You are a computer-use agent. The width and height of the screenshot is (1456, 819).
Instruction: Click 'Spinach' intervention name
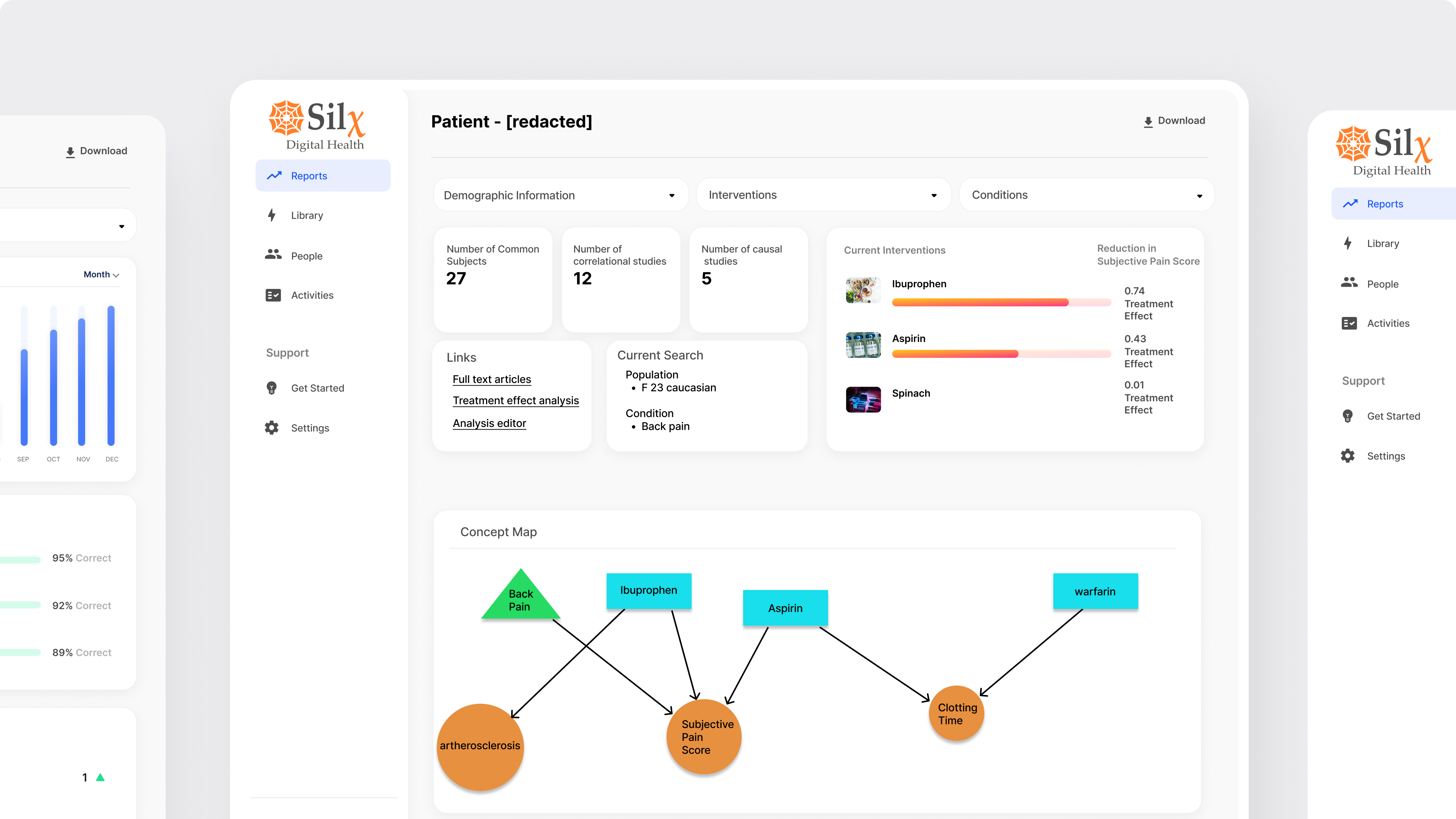tap(910, 394)
